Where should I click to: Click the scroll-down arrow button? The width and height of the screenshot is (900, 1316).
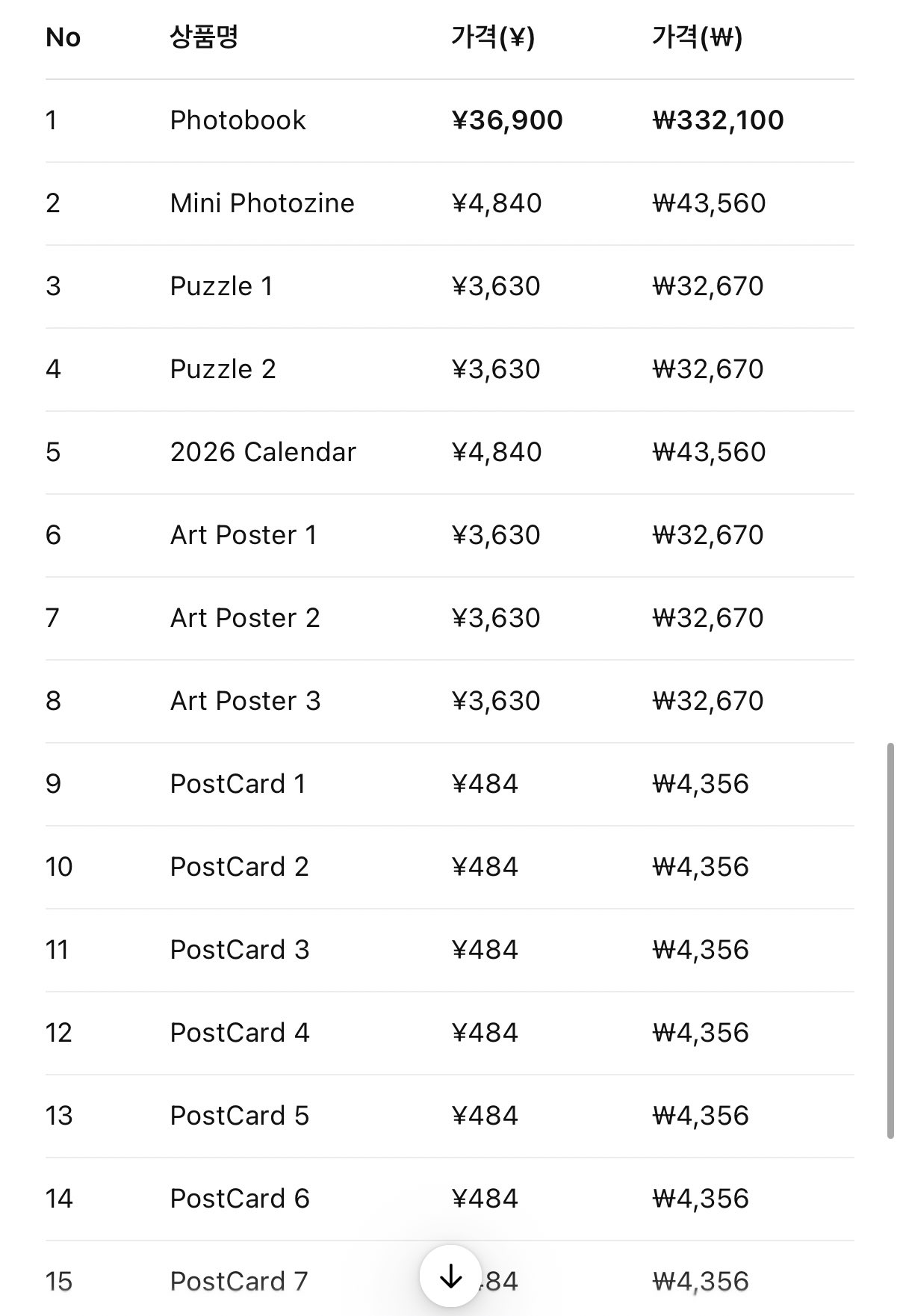[x=450, y=1277]
